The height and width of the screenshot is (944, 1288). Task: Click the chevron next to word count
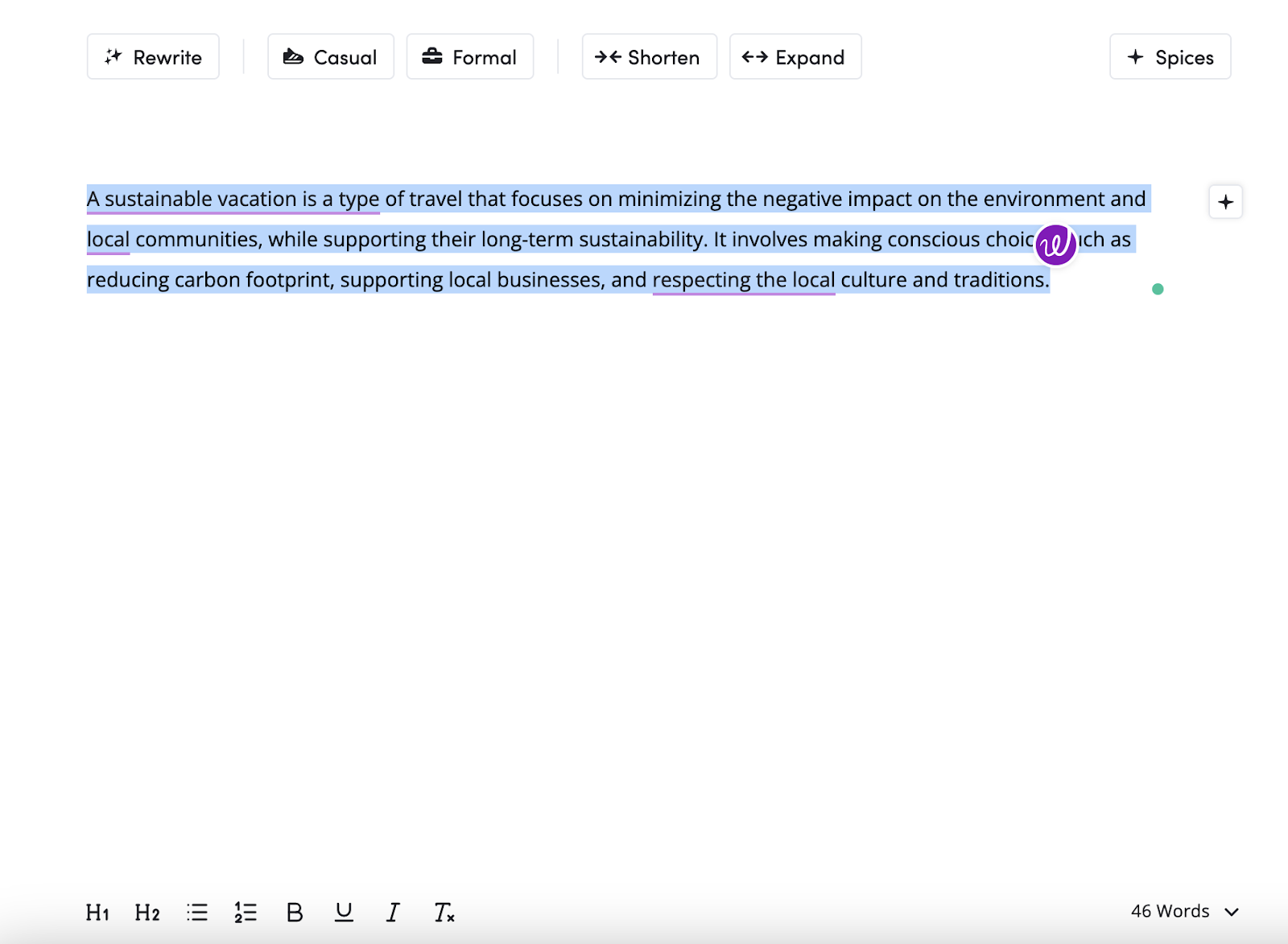[1232, 912]
